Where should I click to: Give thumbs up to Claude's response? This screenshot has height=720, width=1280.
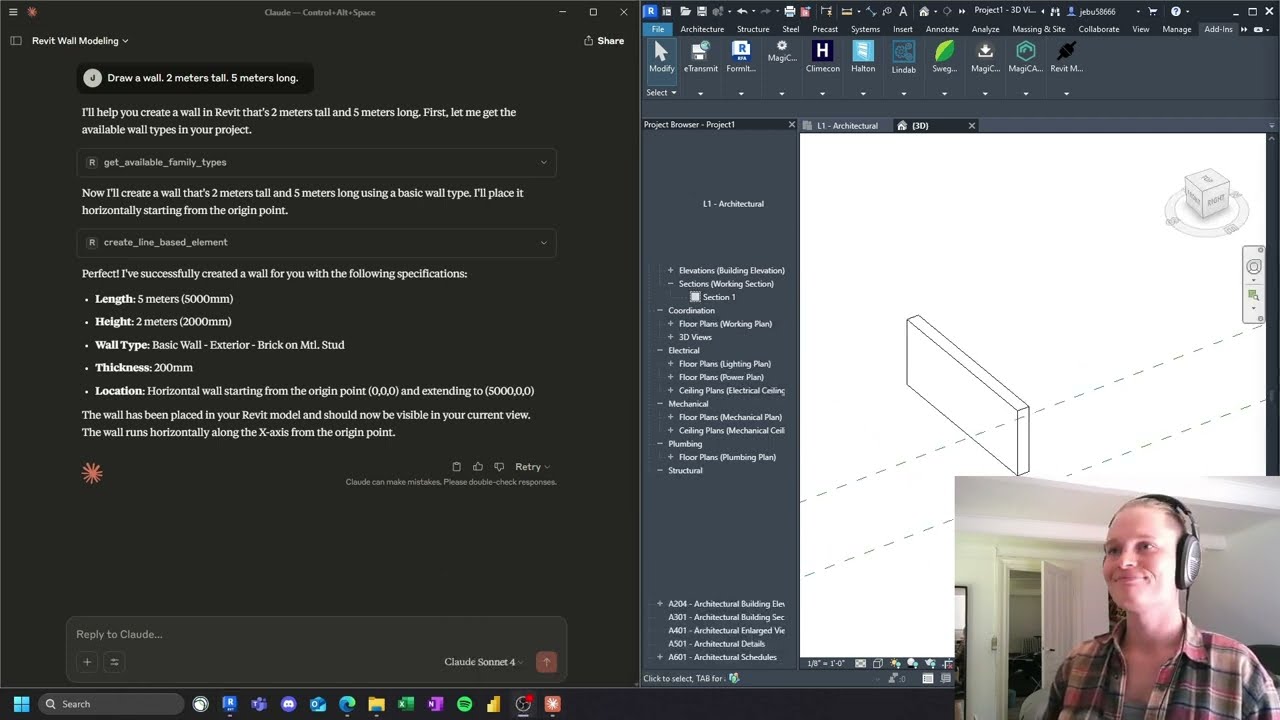pyautogui.click(x=478, y=467)
